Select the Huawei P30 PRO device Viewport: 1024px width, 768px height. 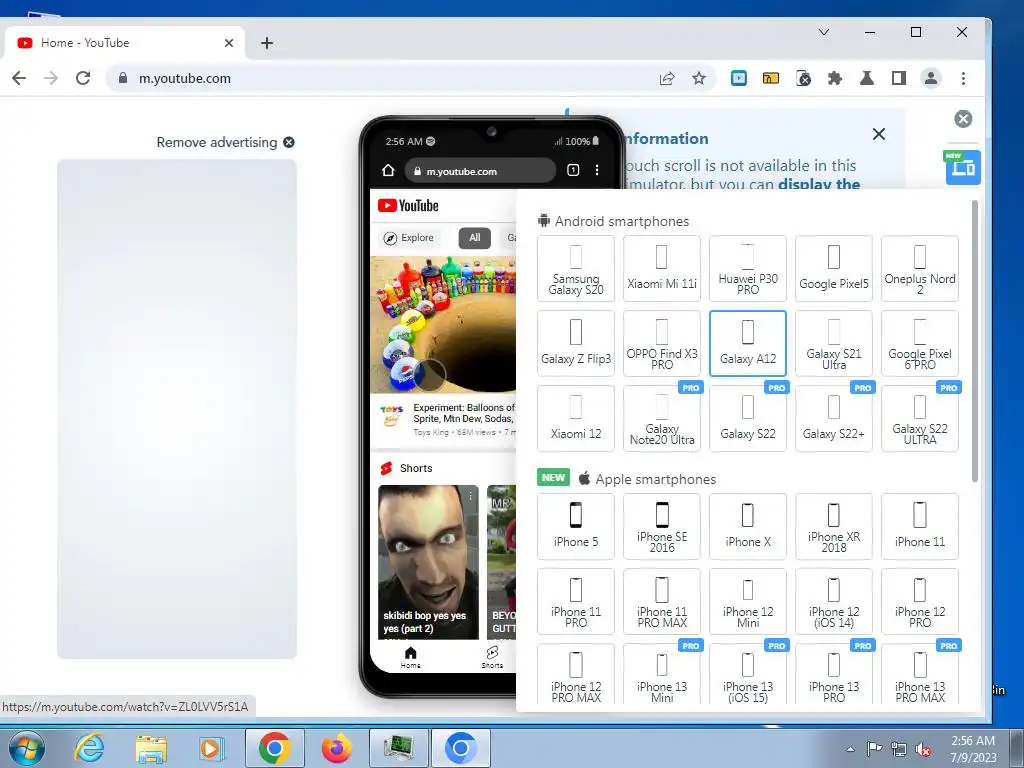tap(748, 268)
